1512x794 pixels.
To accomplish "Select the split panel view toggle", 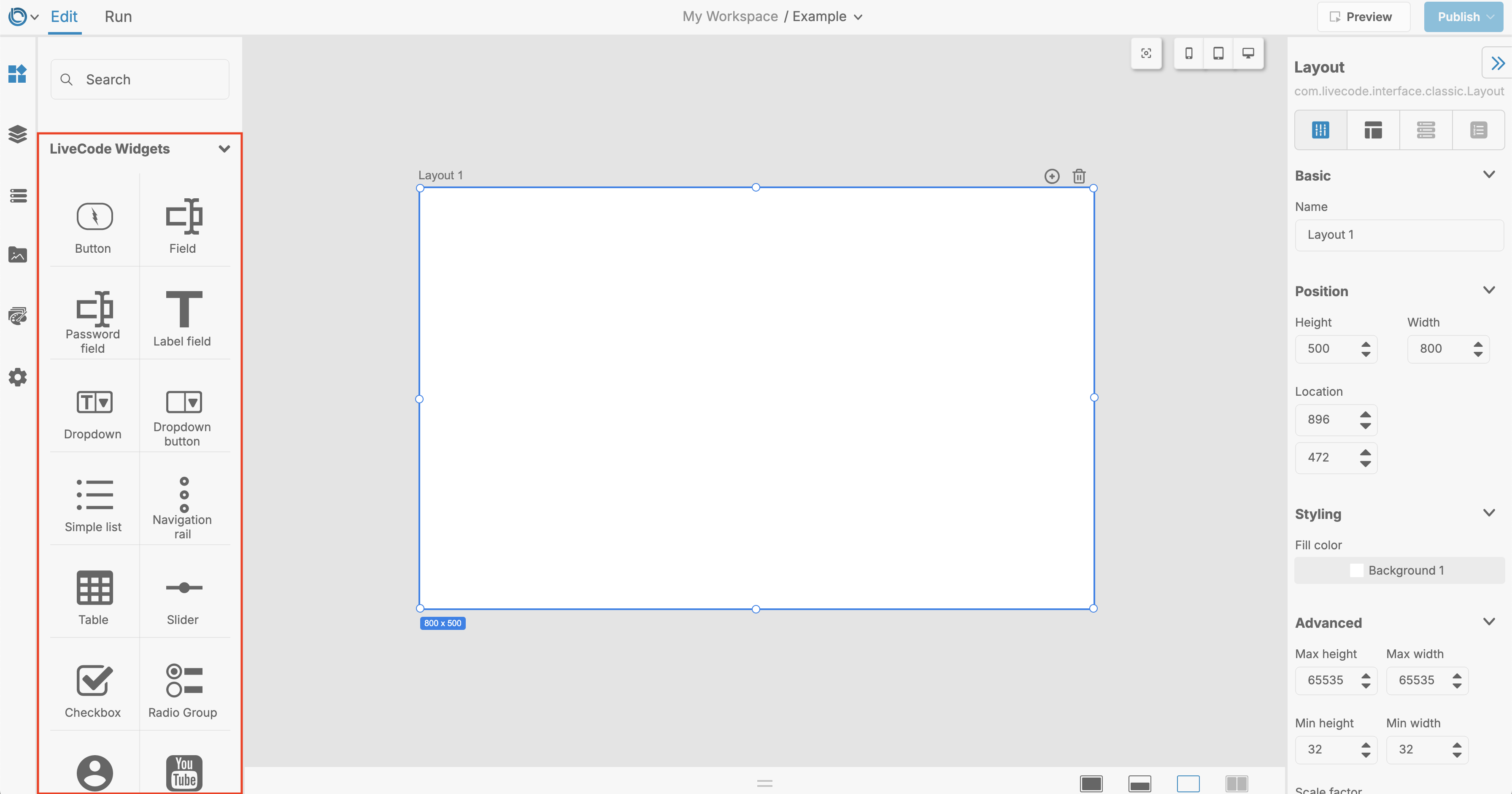I will pos(1237,783).
